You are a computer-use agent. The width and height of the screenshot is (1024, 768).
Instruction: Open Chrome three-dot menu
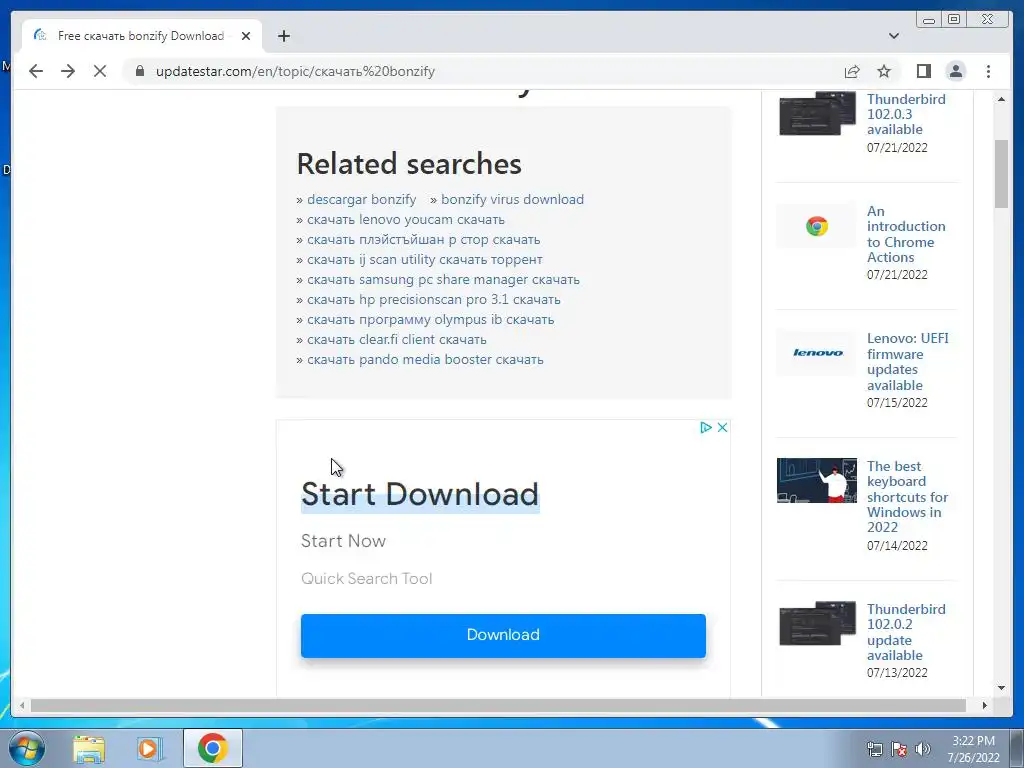(x=988, y=71)
